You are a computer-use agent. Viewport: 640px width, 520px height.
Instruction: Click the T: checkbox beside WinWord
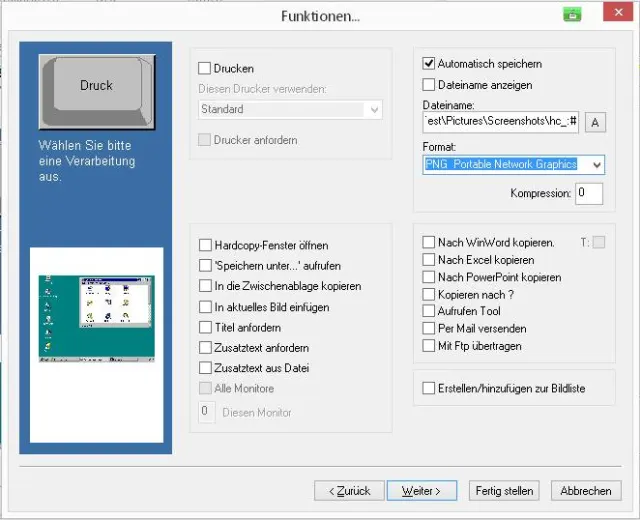599,242
